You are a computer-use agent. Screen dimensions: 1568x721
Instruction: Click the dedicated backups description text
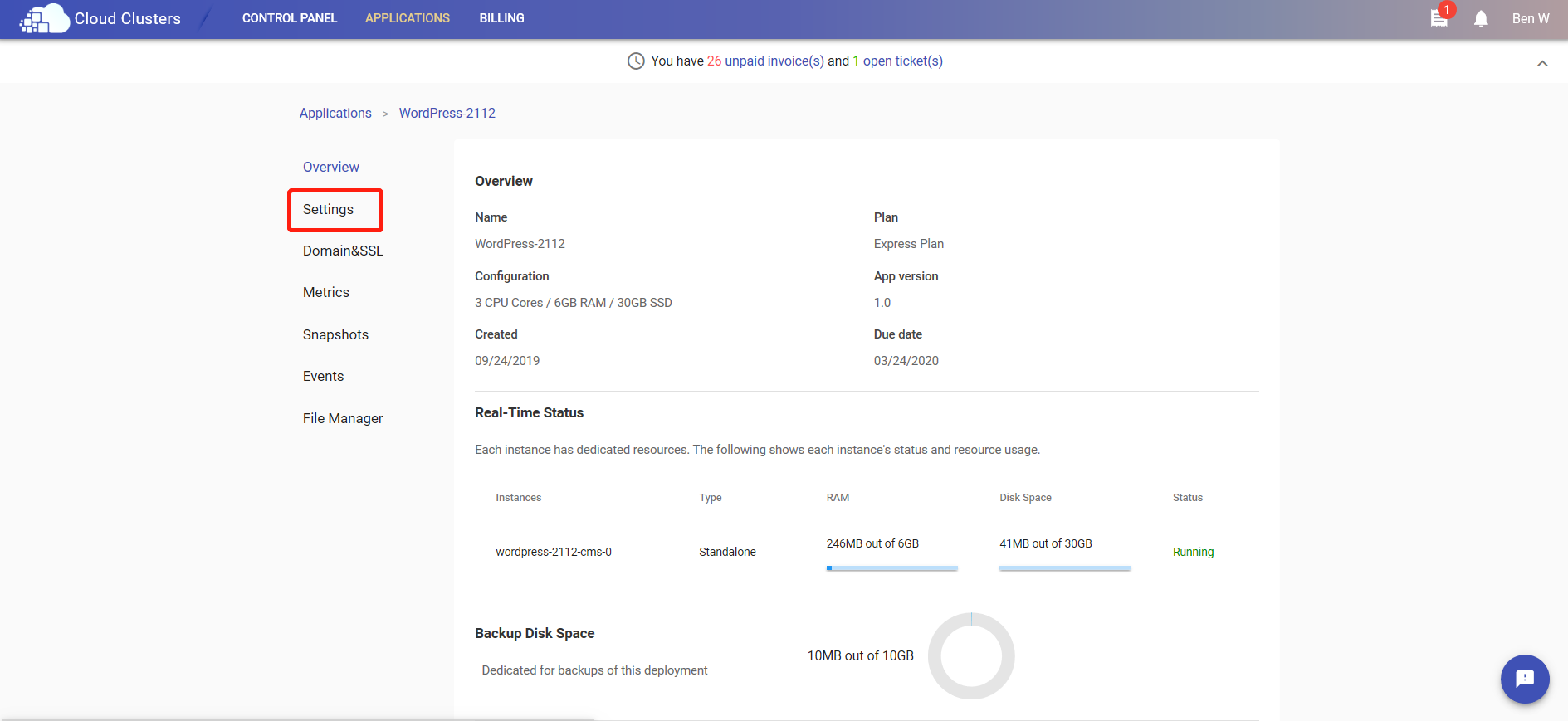coord(594,670)
